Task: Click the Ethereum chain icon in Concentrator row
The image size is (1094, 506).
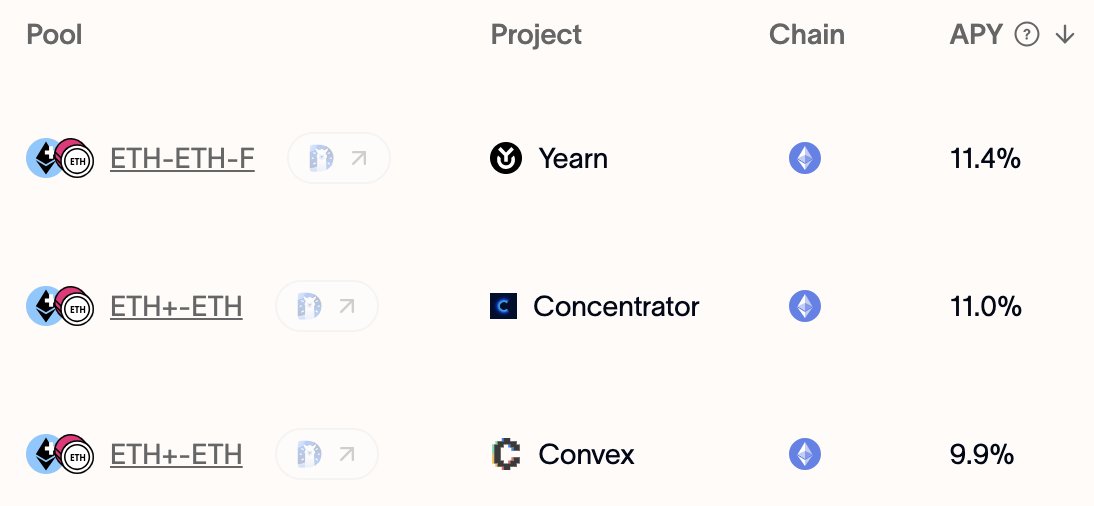Action: click(x=804, y=306)
